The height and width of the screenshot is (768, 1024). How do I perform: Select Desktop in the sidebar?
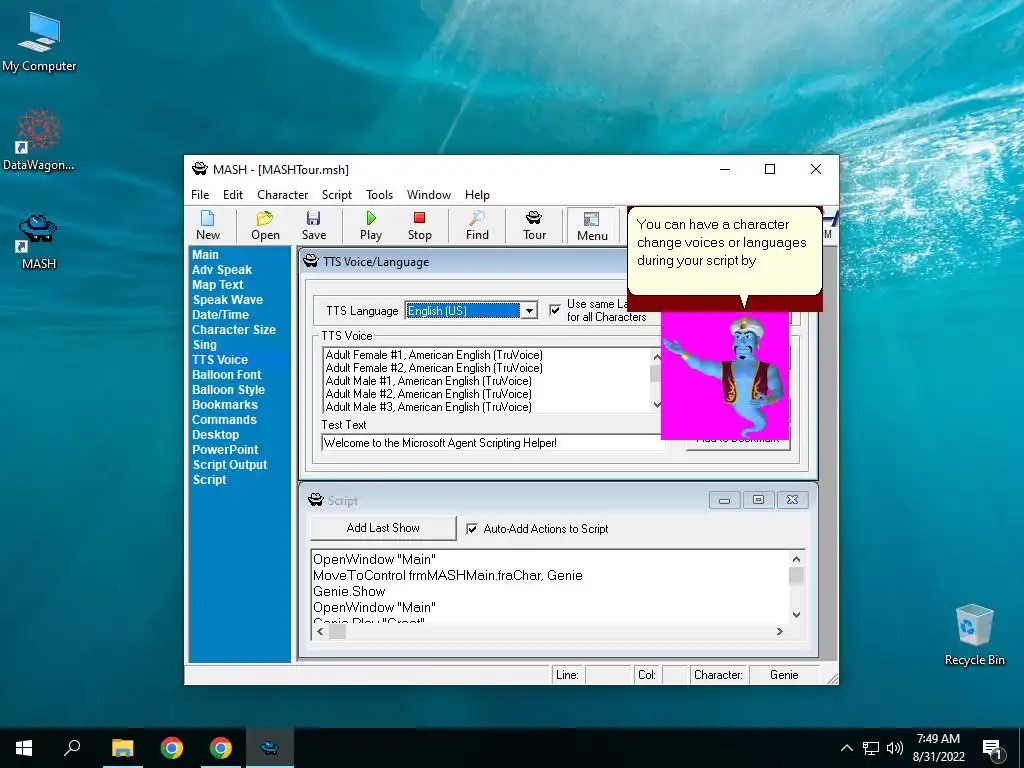coord(215,435)
